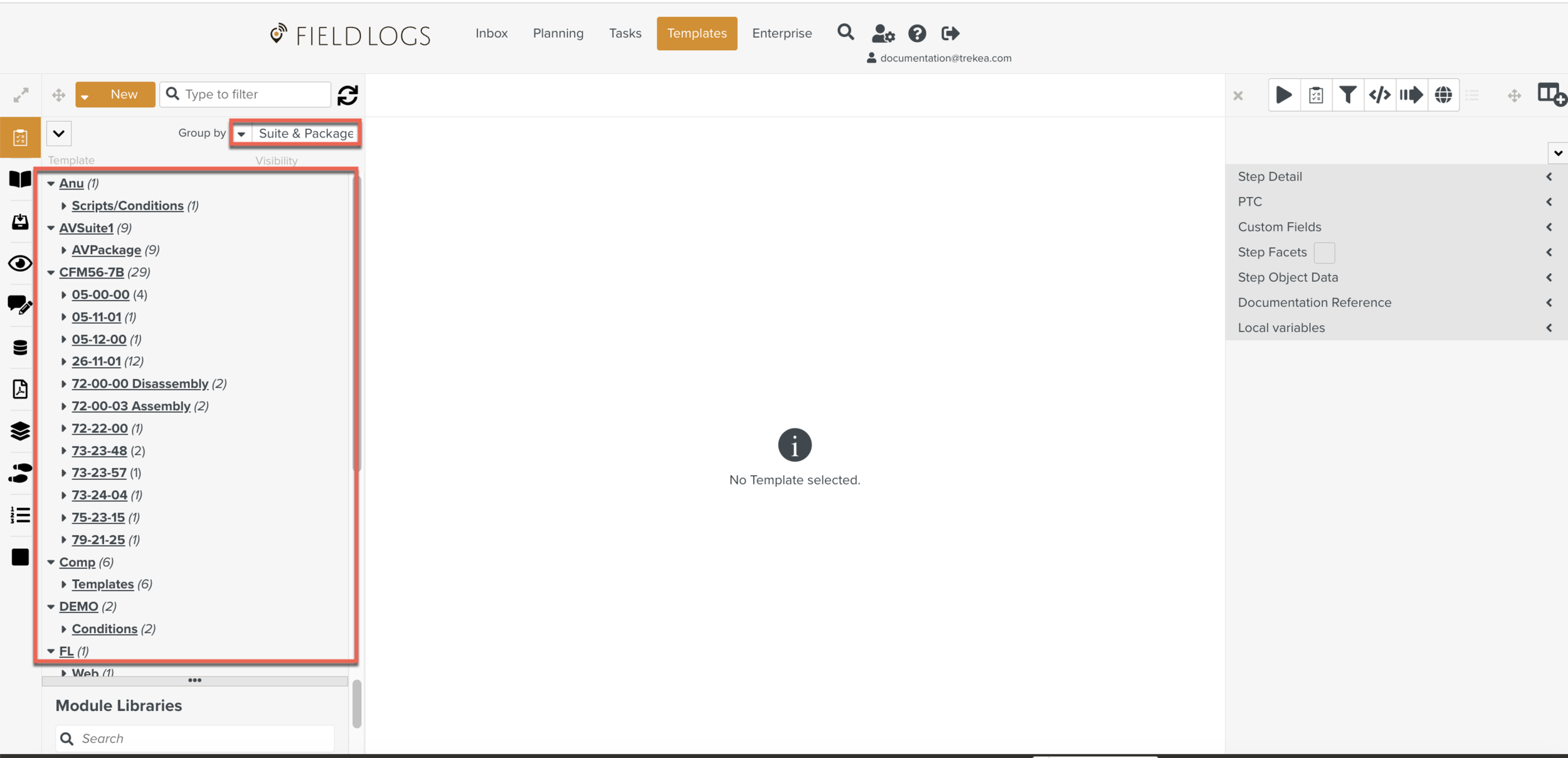Open the Planning menu
Viewport: 1568px width, 758px height.
[558, 33]
